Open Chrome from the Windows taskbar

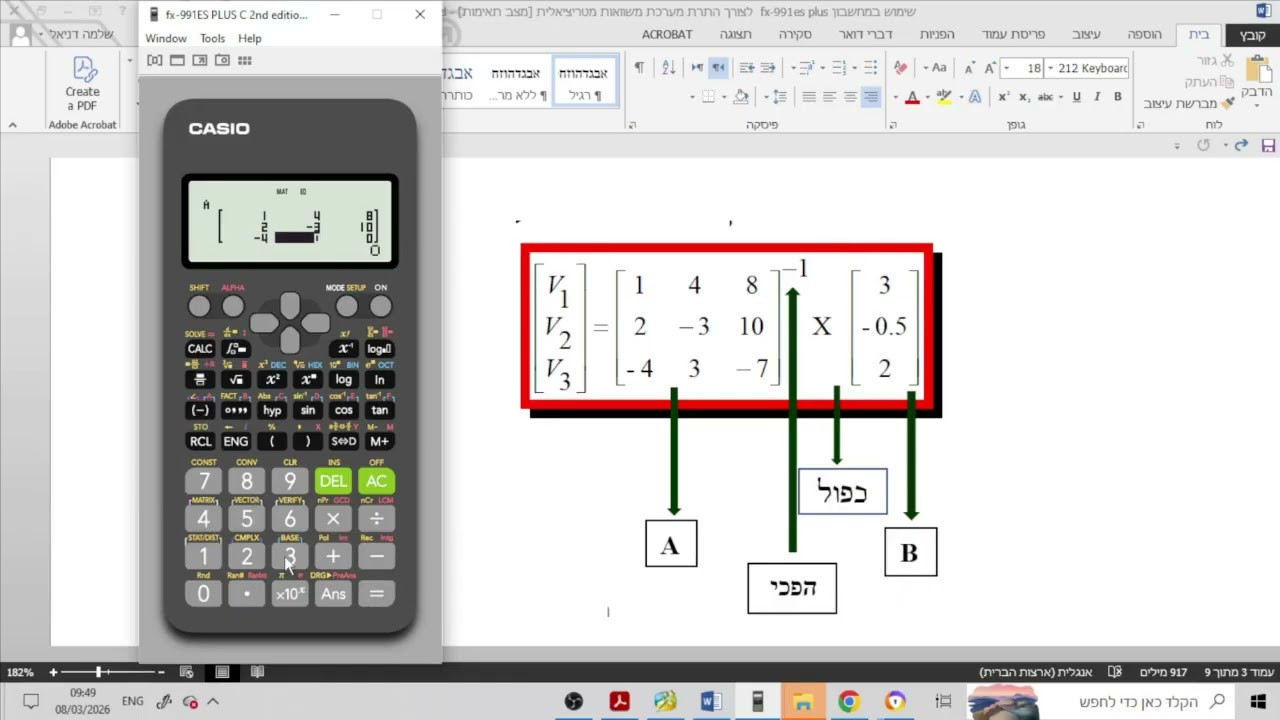(848, 701)
